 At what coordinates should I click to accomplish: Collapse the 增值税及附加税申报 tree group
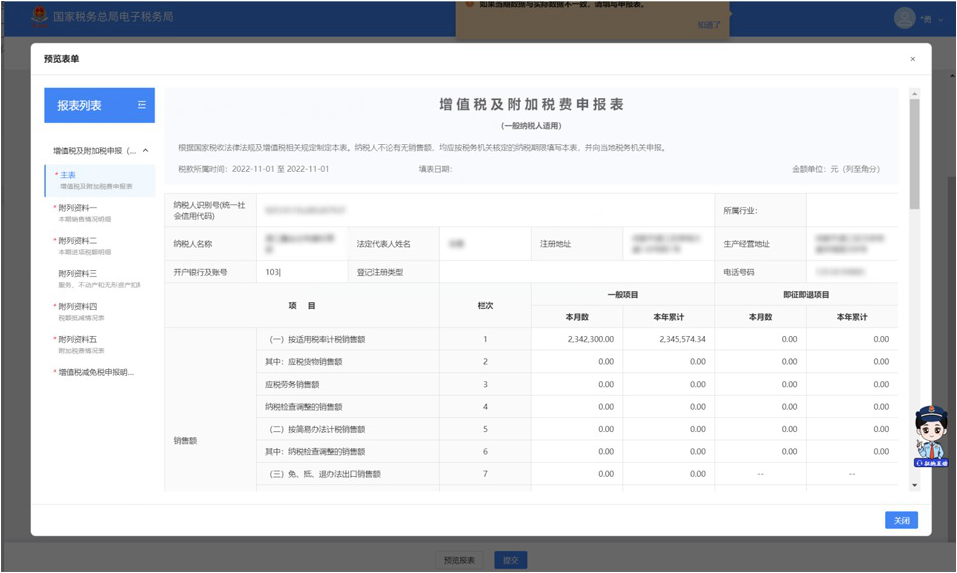pyautogui.click(x=146, y=151)
